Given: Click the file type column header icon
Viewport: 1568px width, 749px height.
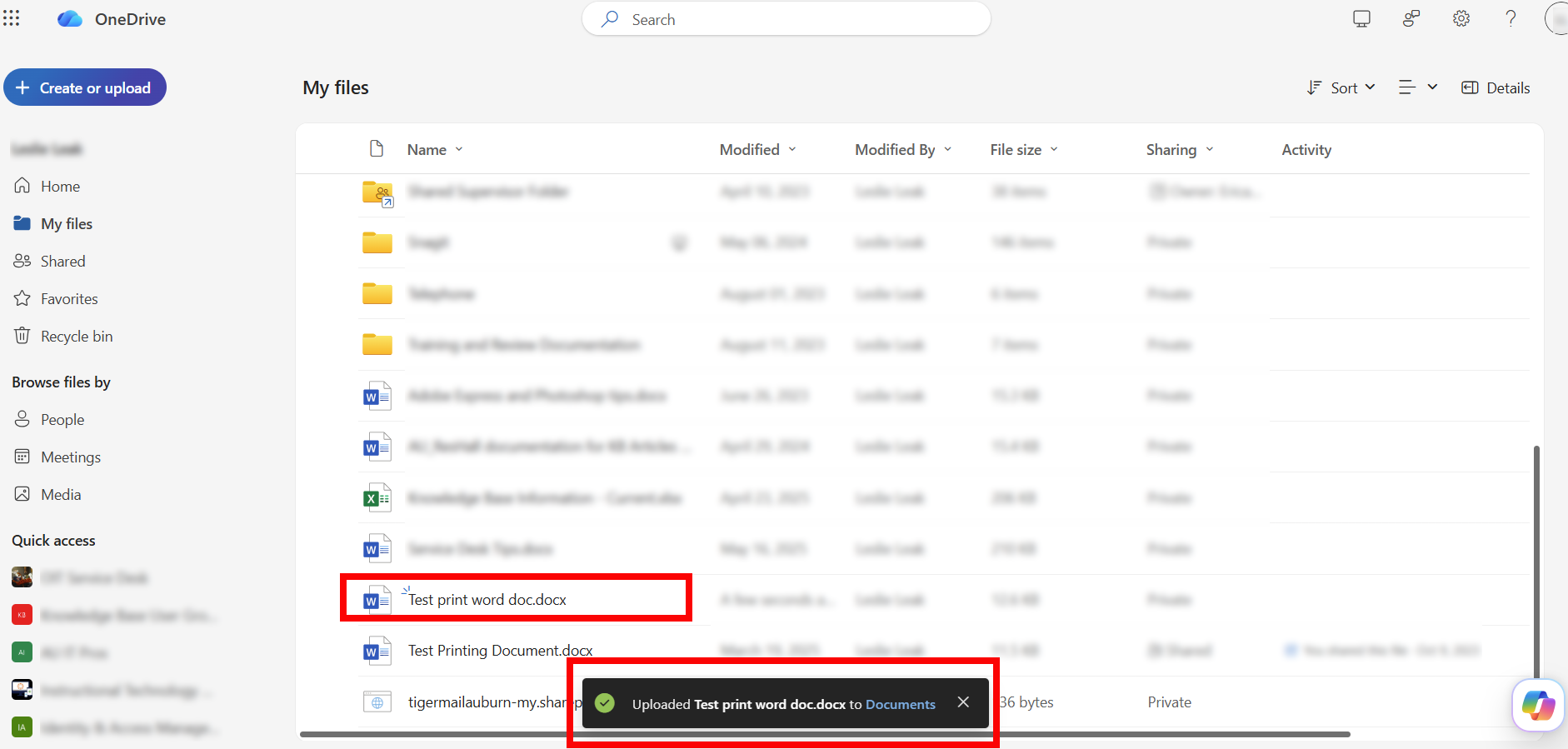Looking at the screenshot, I should click(377, 148).
